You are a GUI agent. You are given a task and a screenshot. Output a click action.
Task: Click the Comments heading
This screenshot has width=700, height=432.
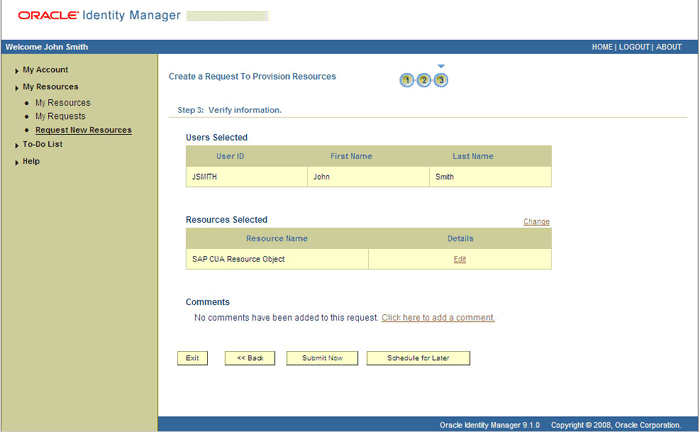tap(208, 302)
